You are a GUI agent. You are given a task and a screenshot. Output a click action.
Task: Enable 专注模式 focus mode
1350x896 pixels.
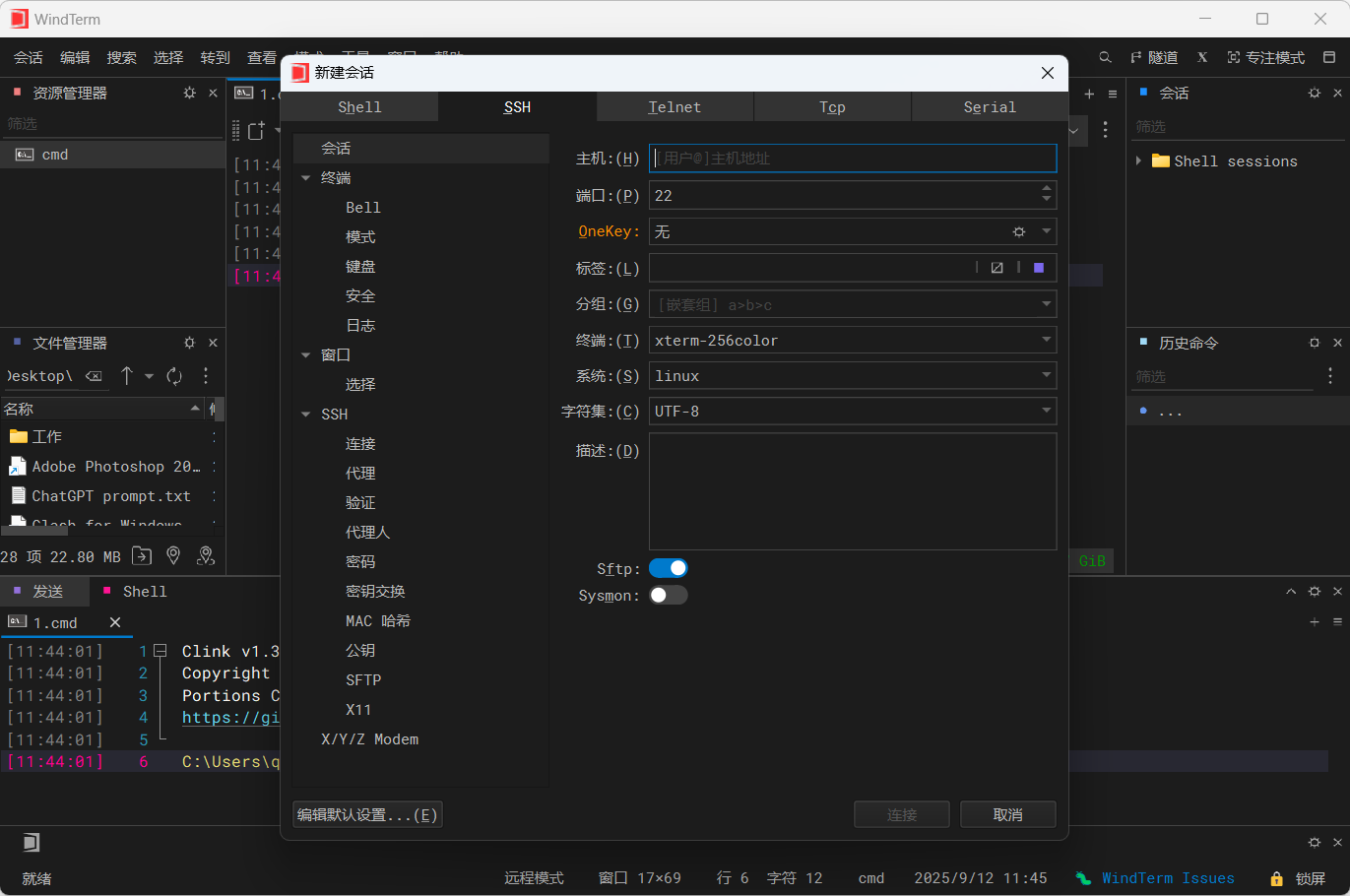pos(1265,58)
